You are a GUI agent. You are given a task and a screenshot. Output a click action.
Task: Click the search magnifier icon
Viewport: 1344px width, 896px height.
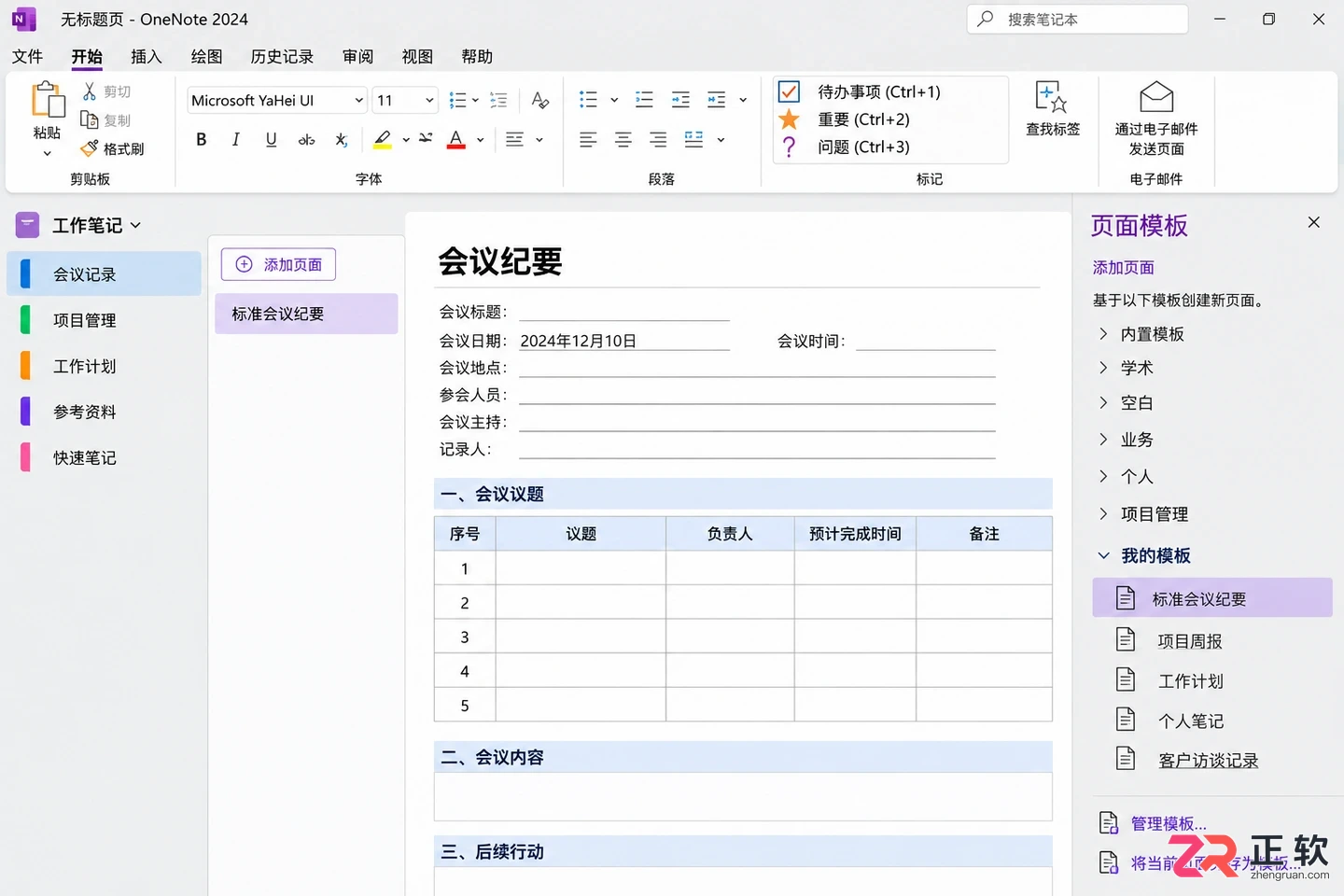point(985,19)
